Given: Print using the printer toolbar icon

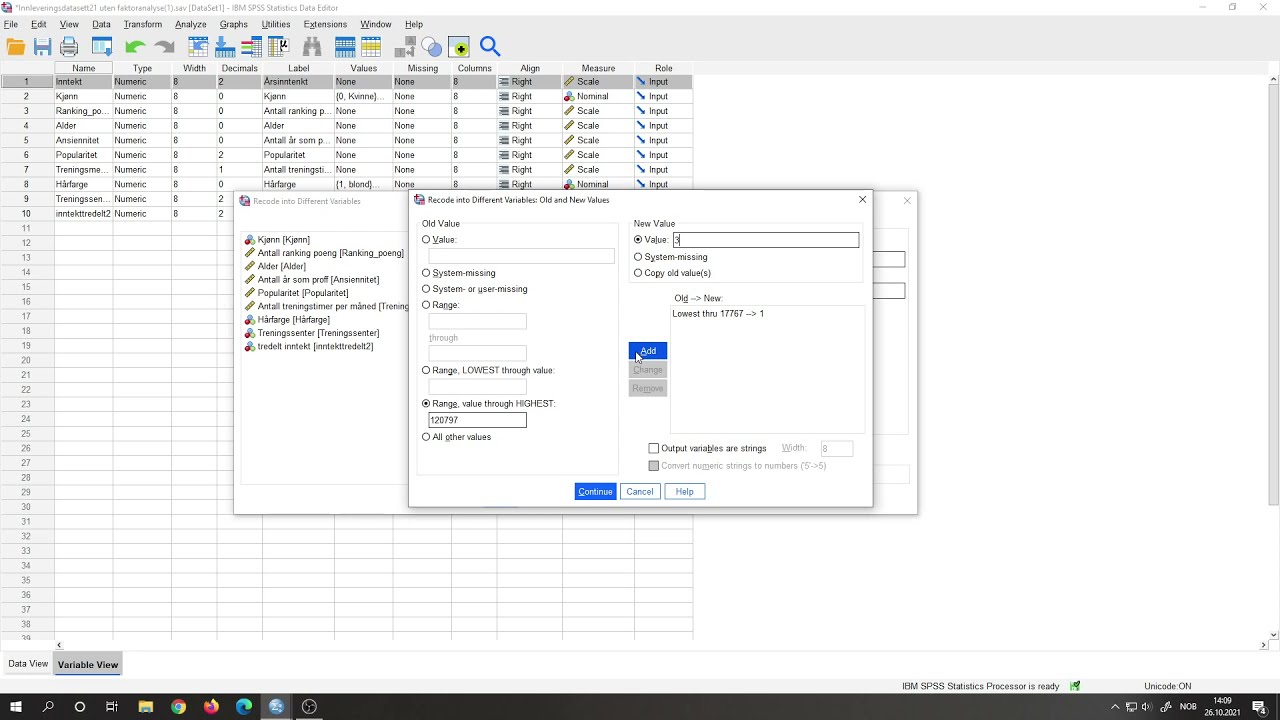Looking at the screenshot, I should point(69,47).
